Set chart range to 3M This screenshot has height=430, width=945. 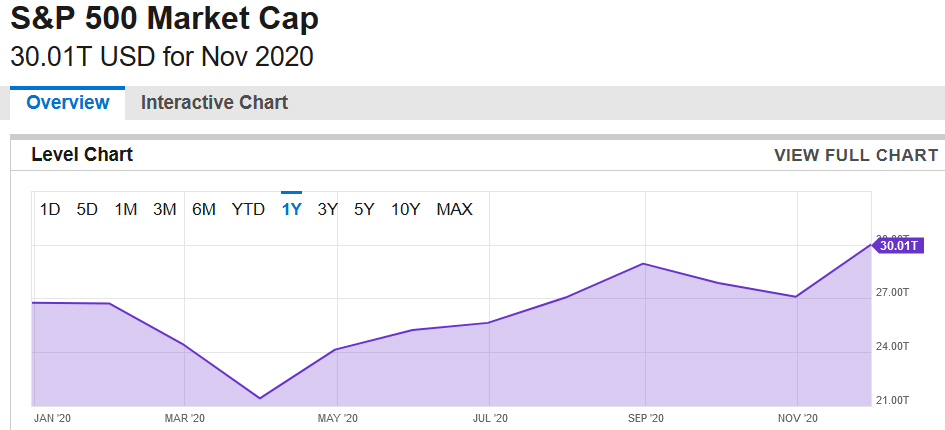click(165, 209)
